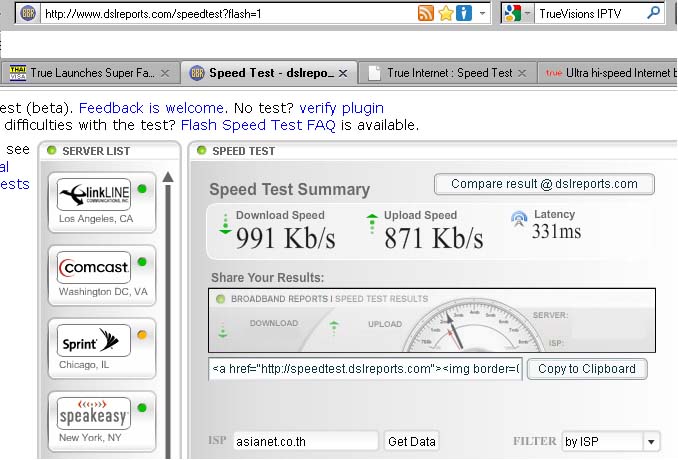Open the Google search engine selector

click(517, 13)
